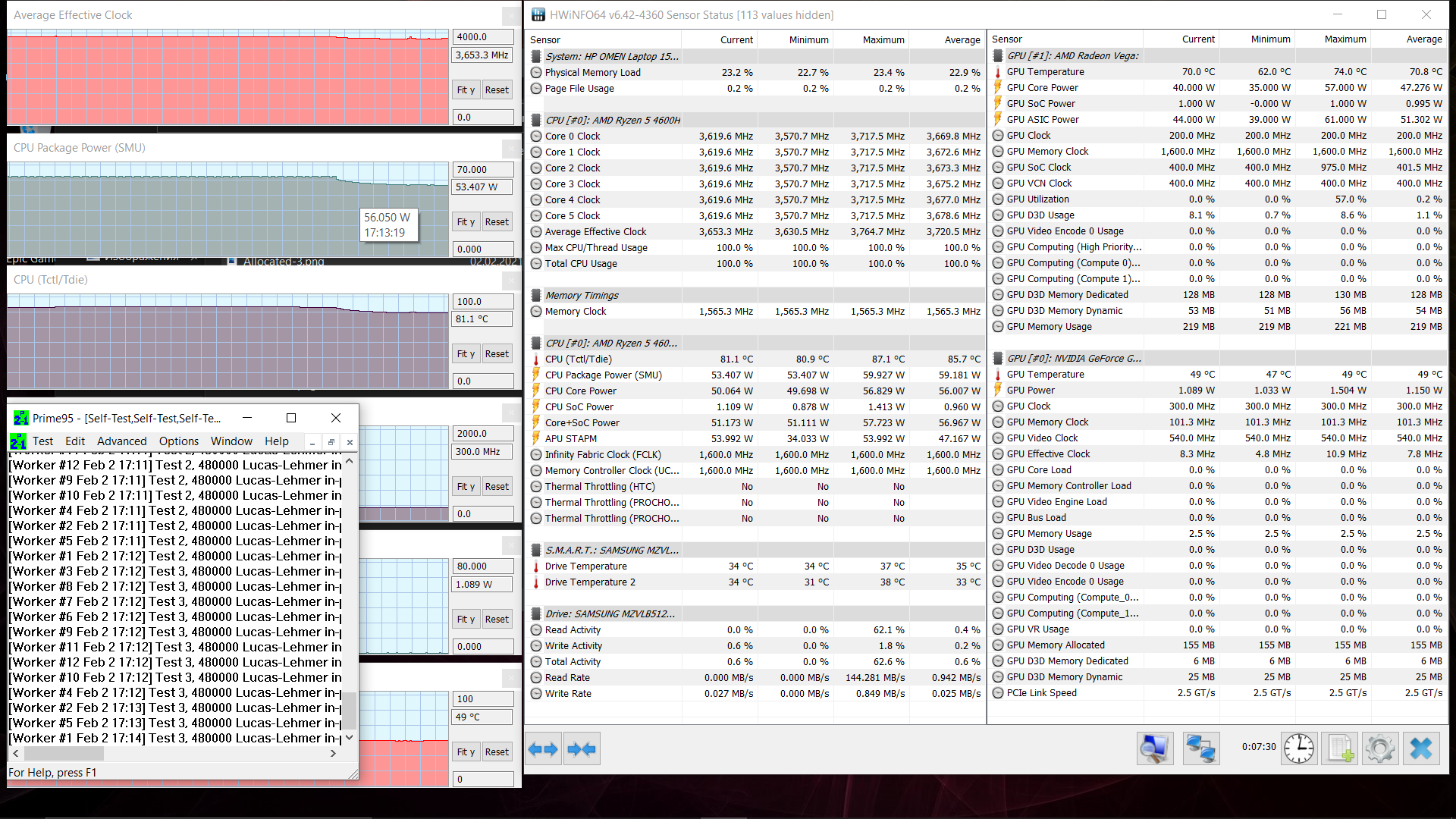Close the Prime95 inner child window
Viewport: 1456px width, 819px height.
click(350, 442)
